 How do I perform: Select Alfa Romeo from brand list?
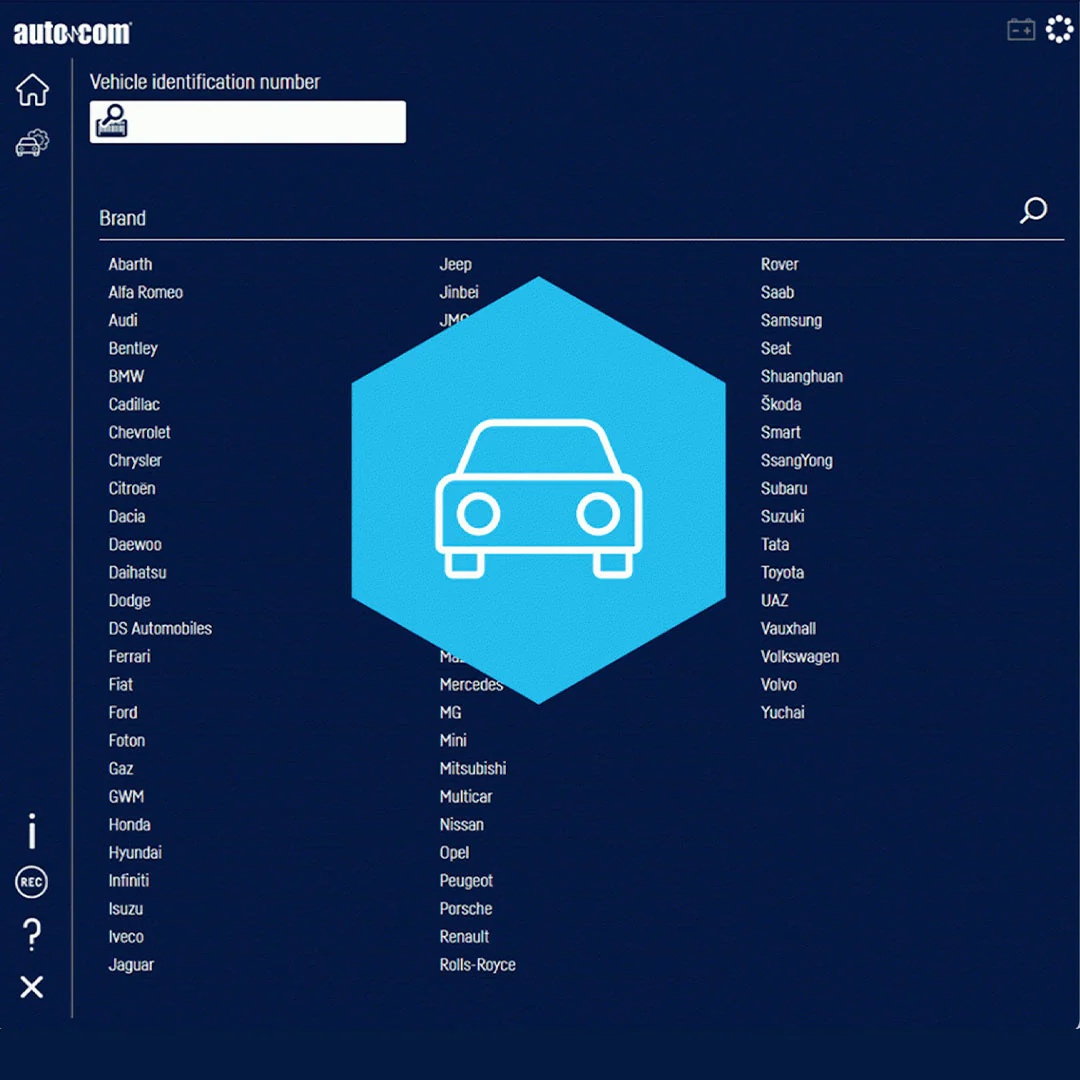(x=146, y=293)
